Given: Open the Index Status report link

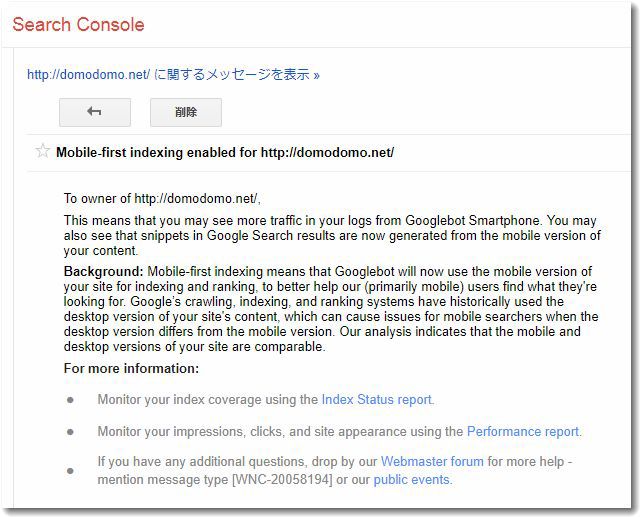Looking at the screenshot, I should tap(376, 399).
